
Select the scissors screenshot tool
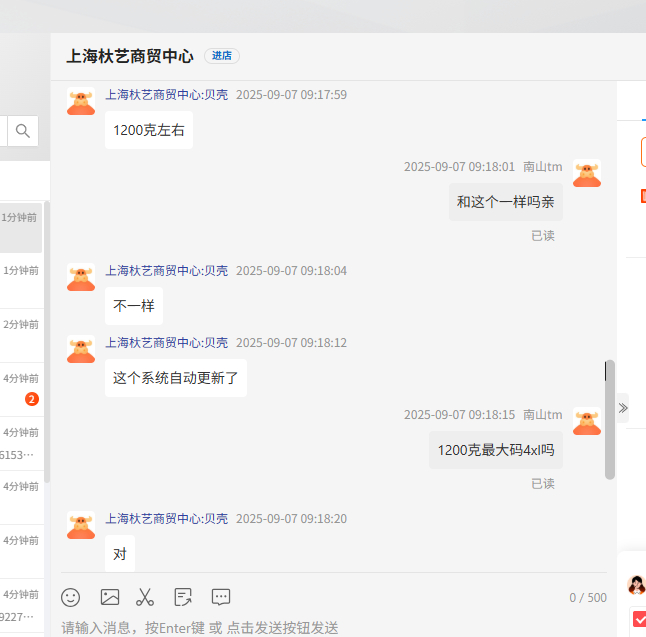pyautogui.click(x=145, y=597)
